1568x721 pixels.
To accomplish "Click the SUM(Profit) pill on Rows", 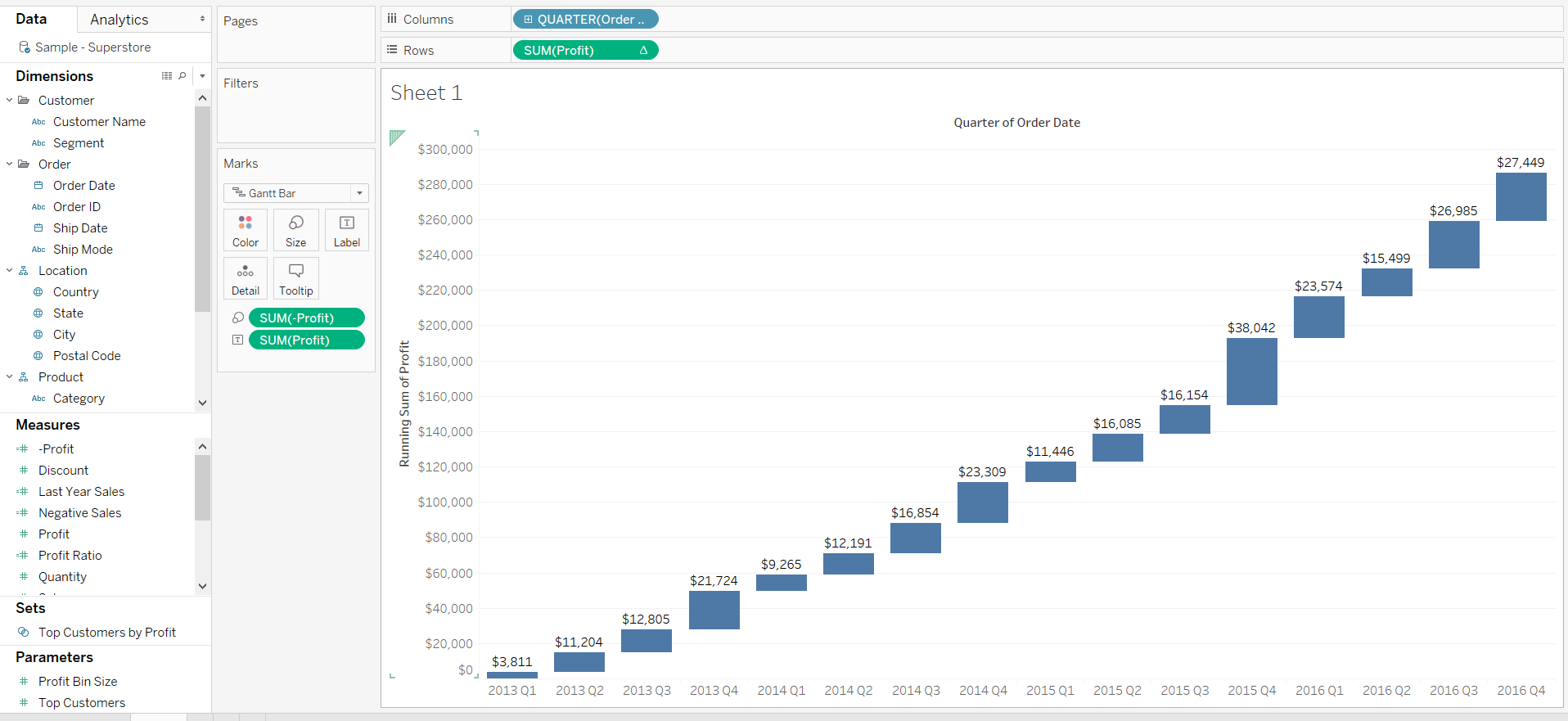I will tap(586, 50).
